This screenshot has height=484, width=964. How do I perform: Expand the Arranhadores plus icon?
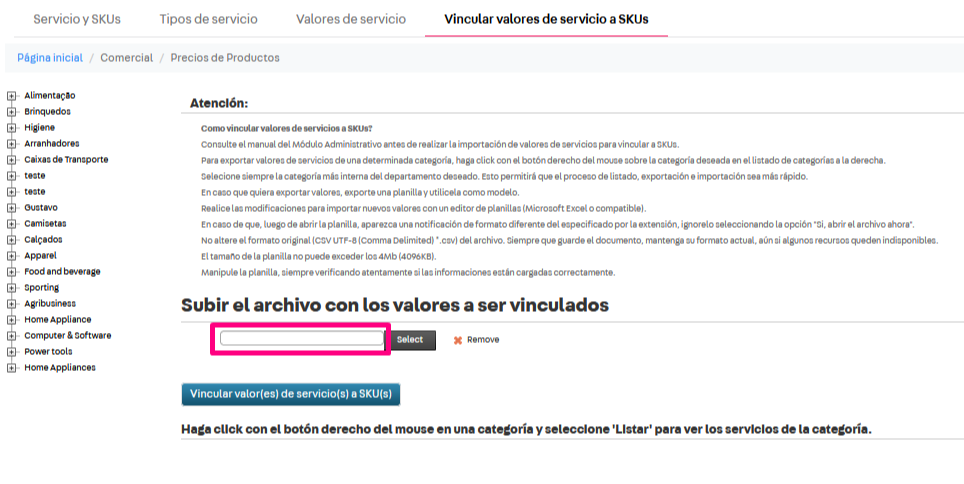(12, 144)
